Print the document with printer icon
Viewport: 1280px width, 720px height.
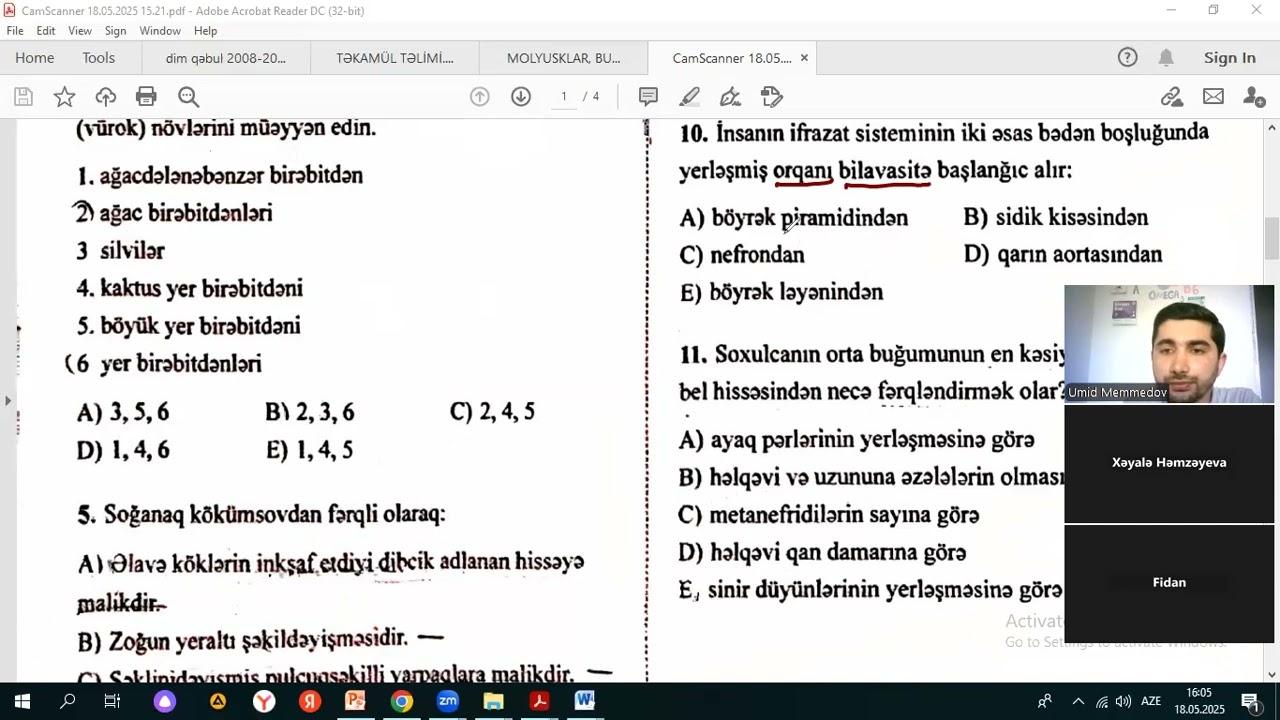(x=146, y=97)
